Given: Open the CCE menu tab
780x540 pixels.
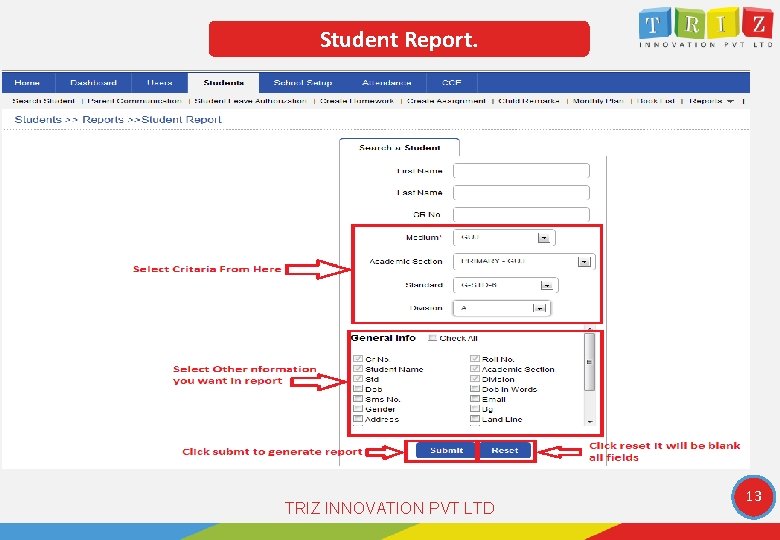Looking at the screenshot, I should pos(452,83).
